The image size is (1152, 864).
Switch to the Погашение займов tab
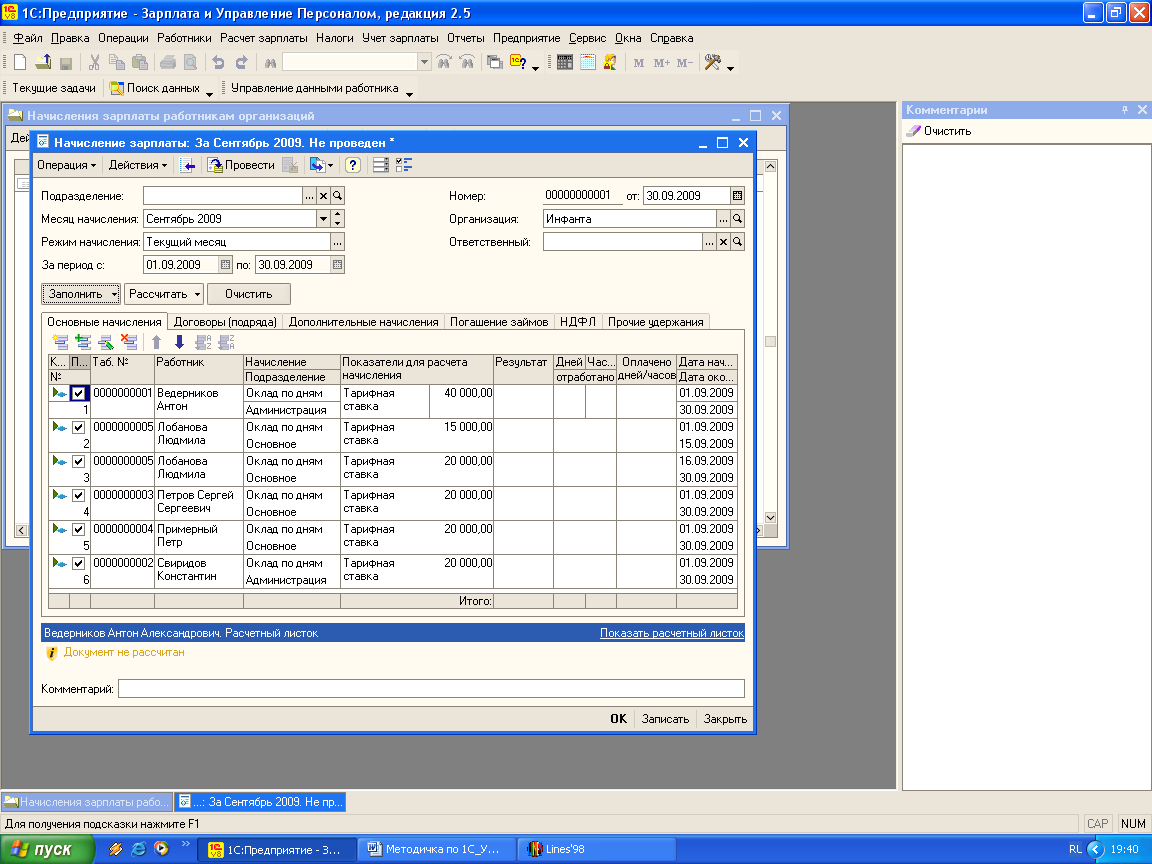coord(499,322)
